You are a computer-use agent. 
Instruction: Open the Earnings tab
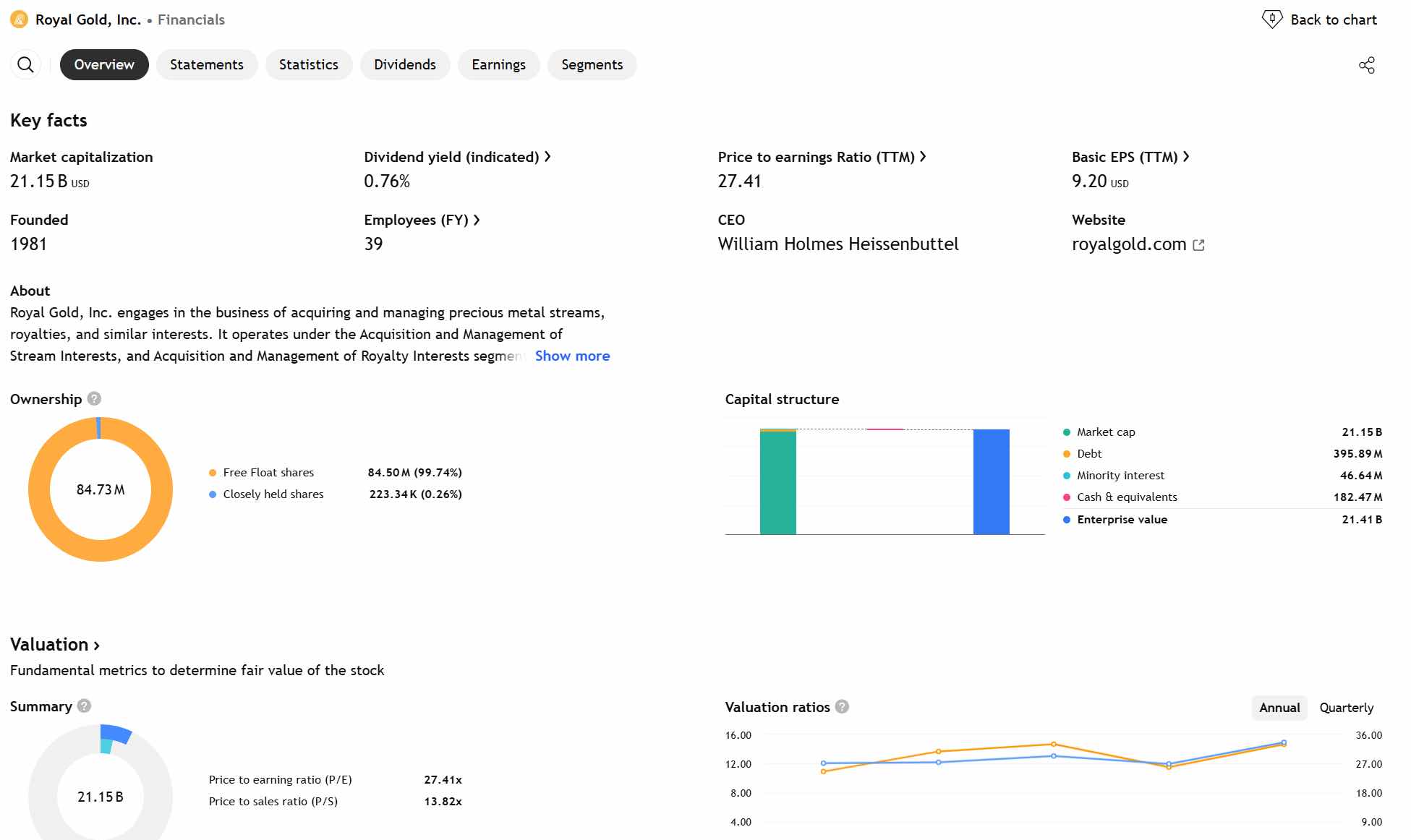(499, 65)
